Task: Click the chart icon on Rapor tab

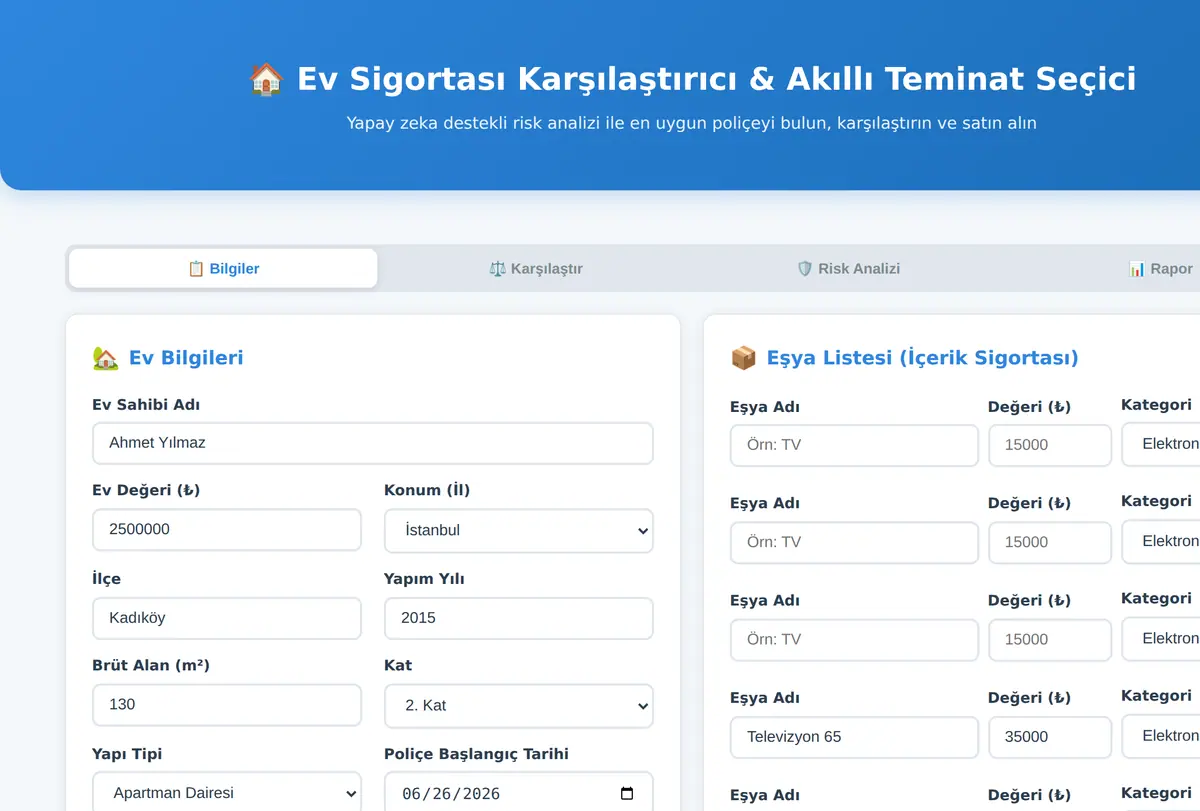Action: (1137, 268)
